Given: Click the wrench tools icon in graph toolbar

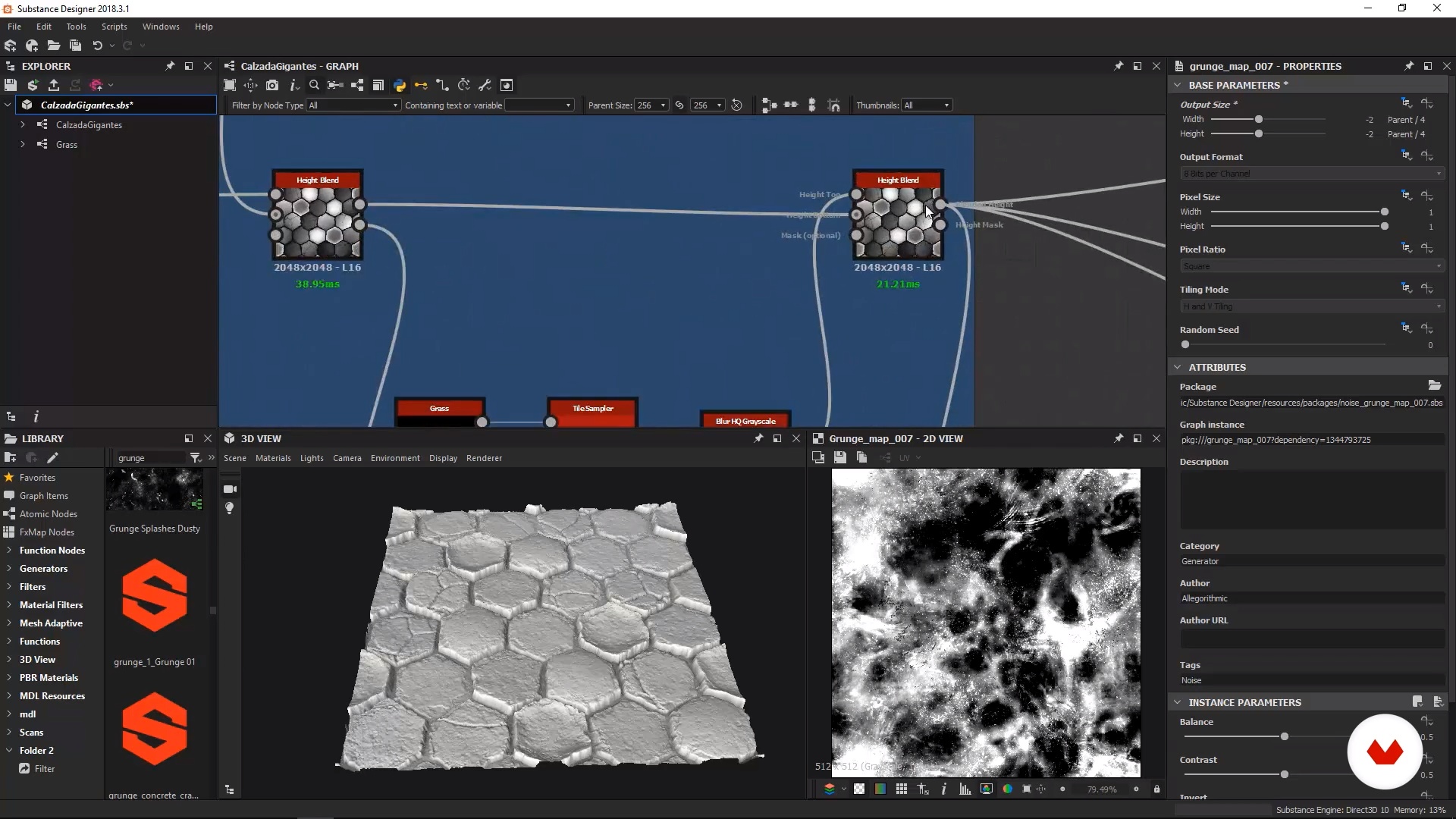Looking at the screenshot, I should [x=485, y=85].
